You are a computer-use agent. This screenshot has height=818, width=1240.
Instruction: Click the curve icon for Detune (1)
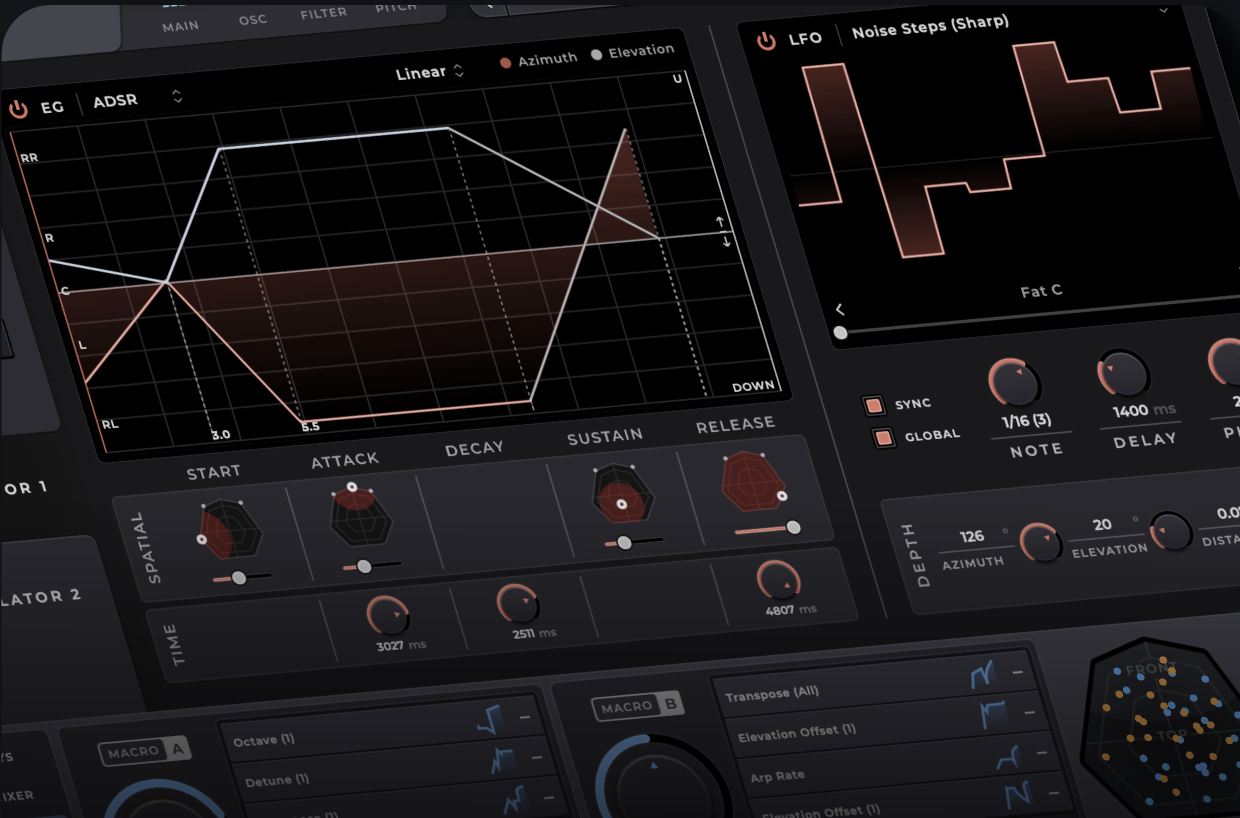coord(502,762)
